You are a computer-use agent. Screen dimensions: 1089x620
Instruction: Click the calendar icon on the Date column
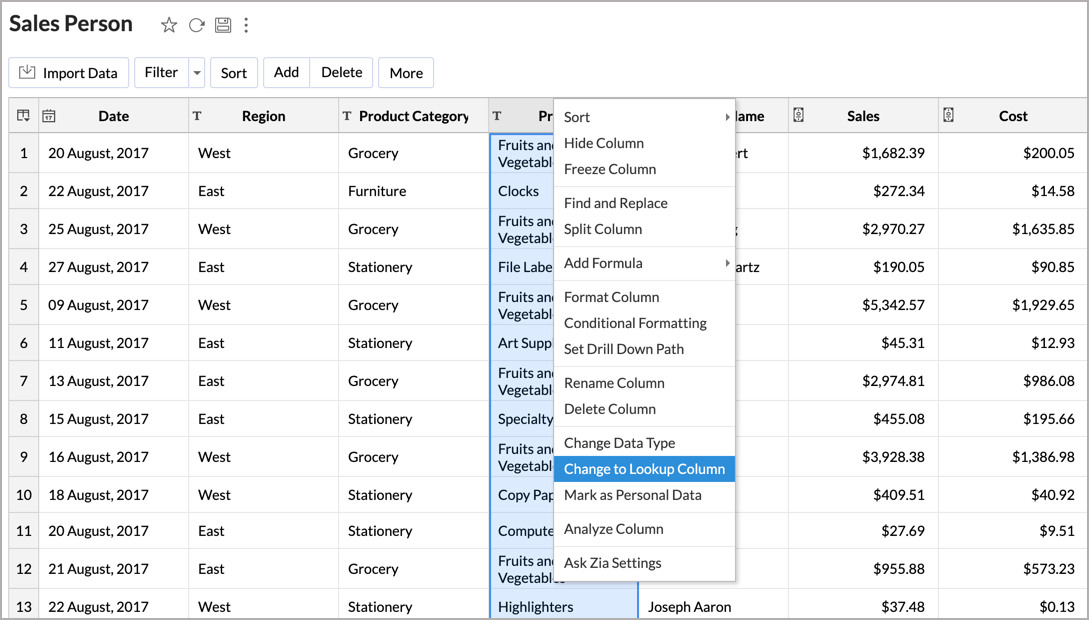point(49,116)
